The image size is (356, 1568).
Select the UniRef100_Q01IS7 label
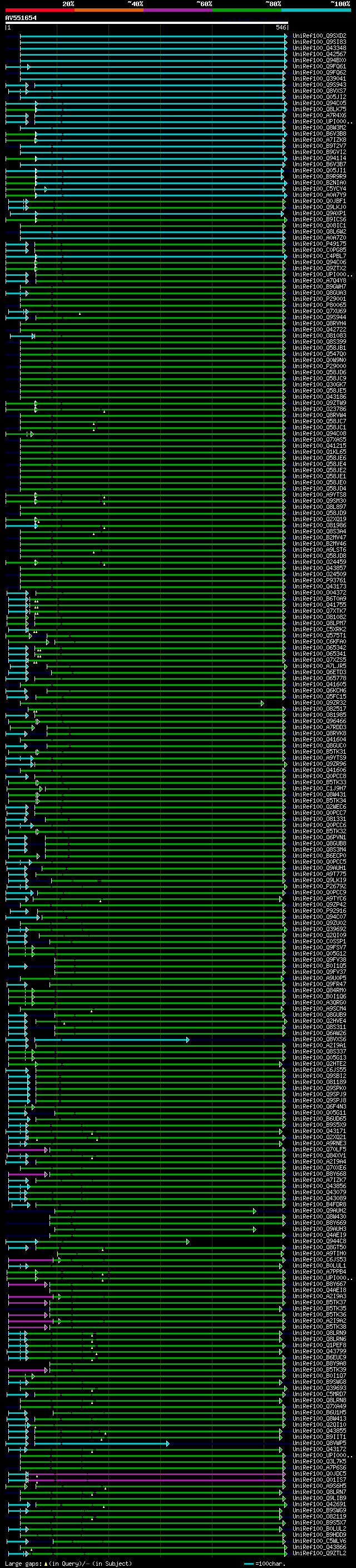(319, 1480)
